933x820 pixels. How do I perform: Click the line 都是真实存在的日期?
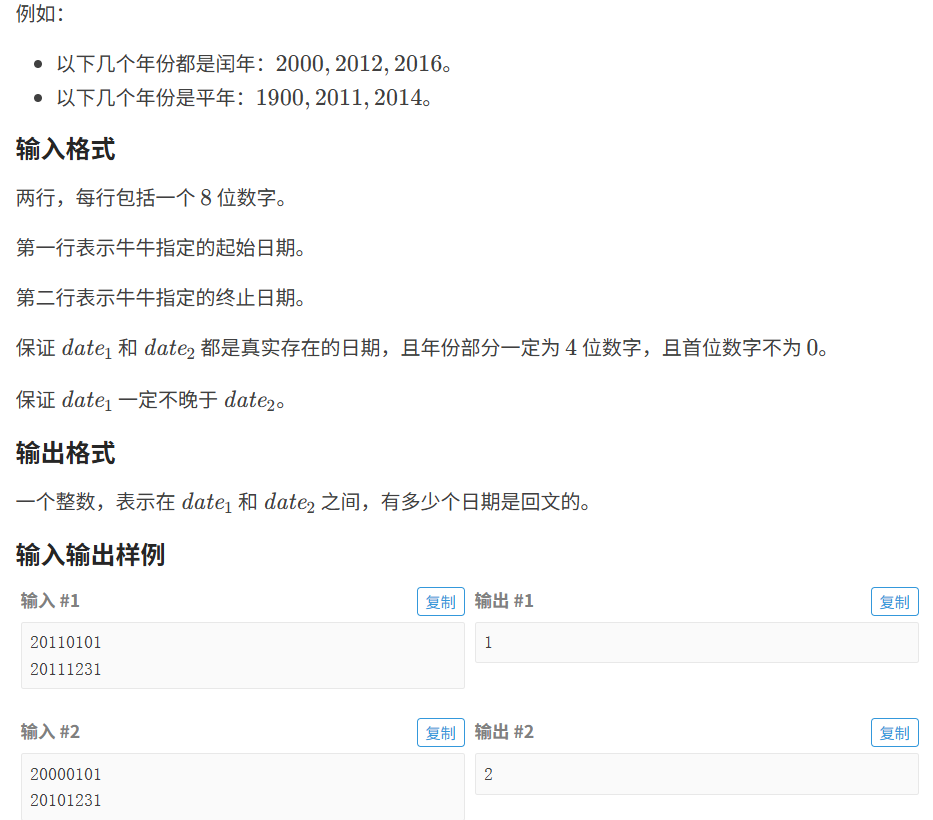coord(422,348)
